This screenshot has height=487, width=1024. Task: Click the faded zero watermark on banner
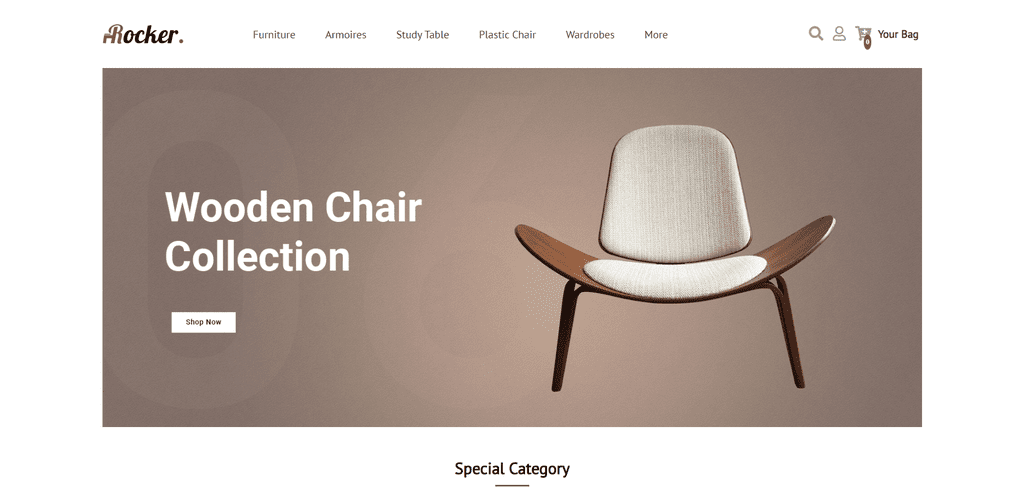pos(199,248)
